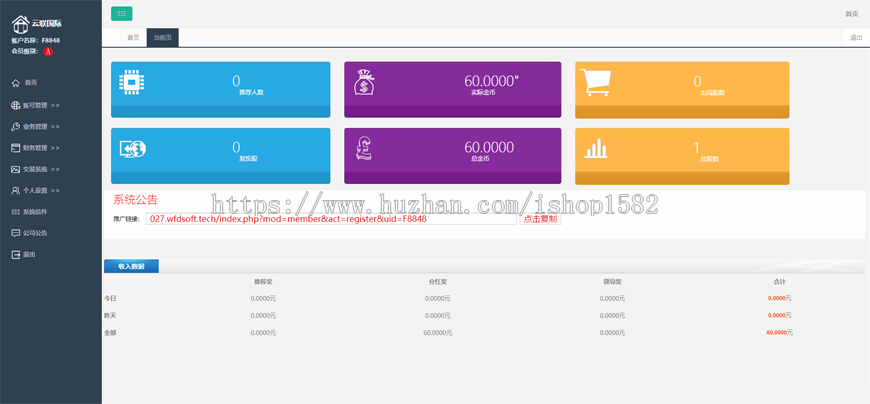Click 今日 row 分红奖 value 0.0000元
The image size is (870, 404).
[x=438, y=298]
